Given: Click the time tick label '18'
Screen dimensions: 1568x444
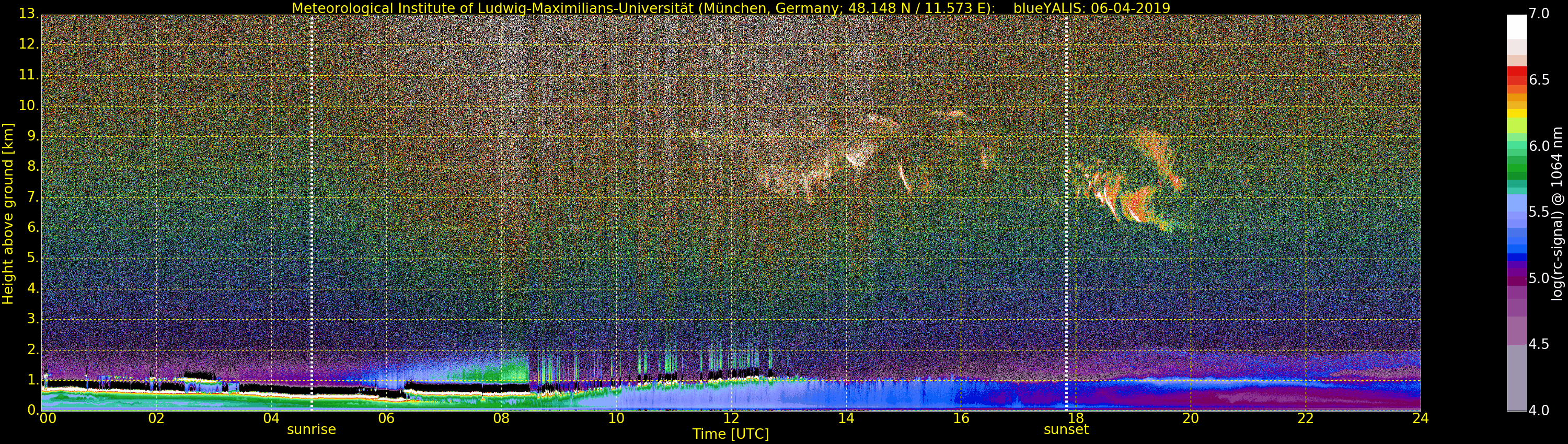Looking at the screenshot, I should coord(1076,418).
